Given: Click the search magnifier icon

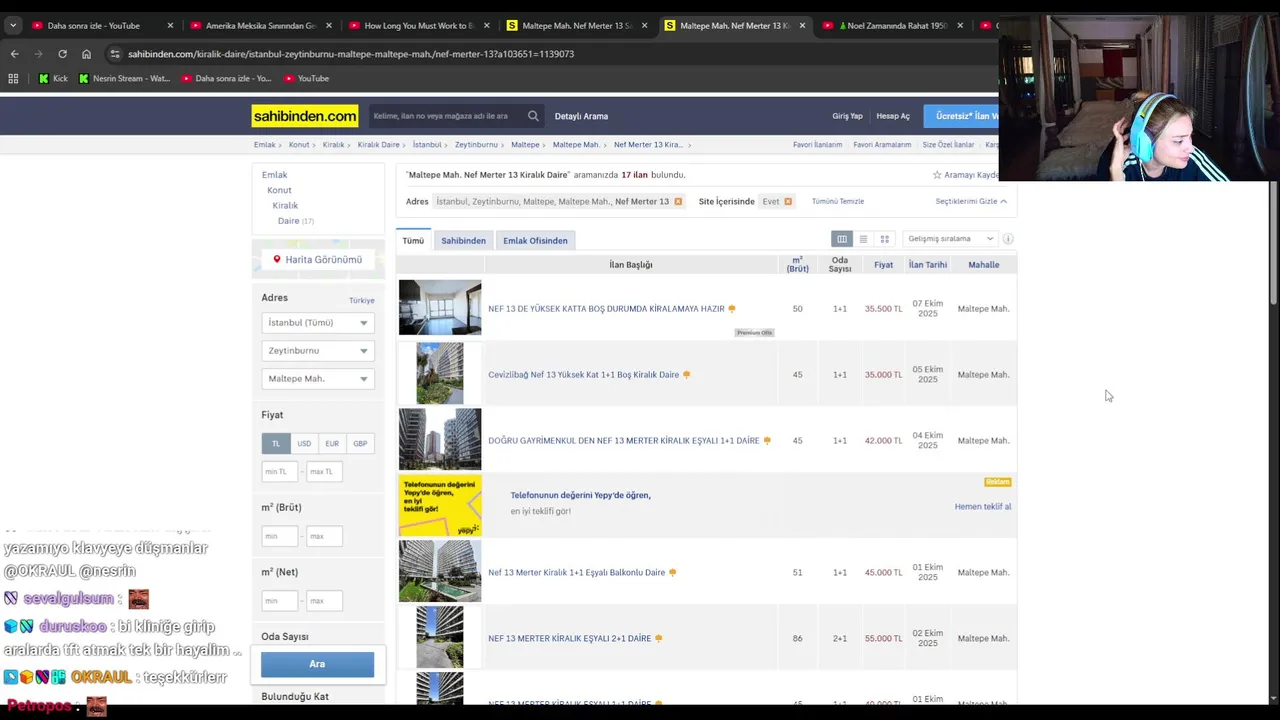Looking at the screenshot, I should coord(533,116).
